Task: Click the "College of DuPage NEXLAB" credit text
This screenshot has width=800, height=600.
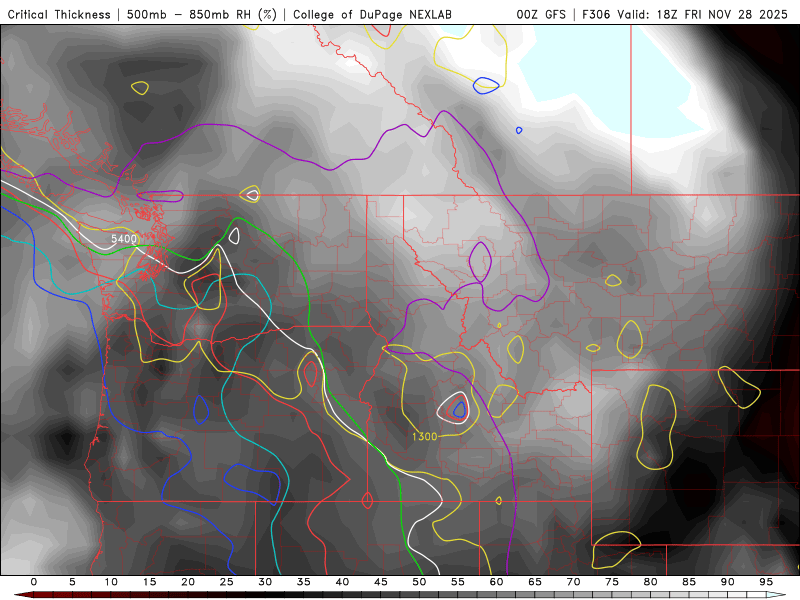Action: (x=372, y=14)
